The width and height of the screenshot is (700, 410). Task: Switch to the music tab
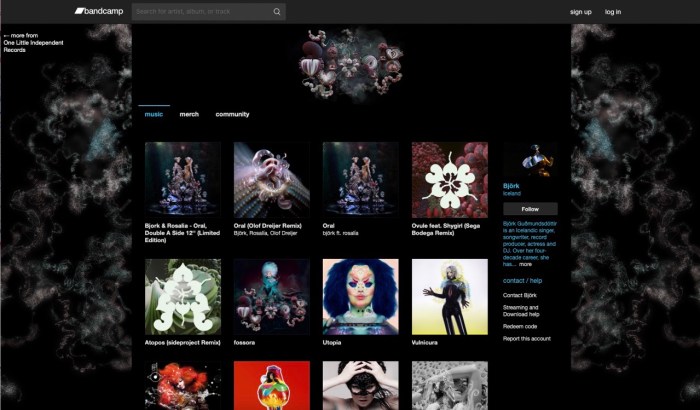click(x=154, y=114)
